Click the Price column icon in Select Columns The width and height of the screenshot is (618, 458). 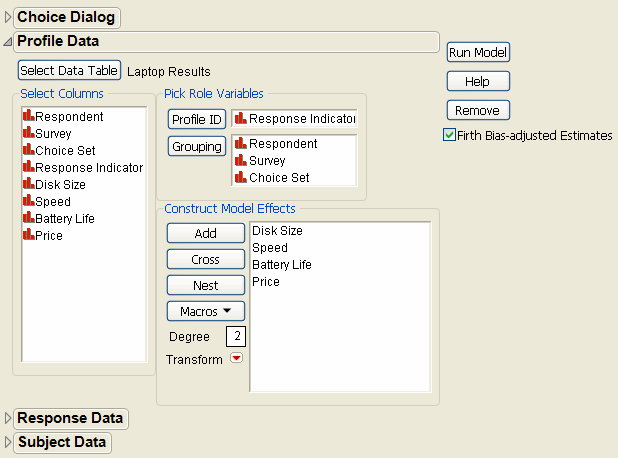[x=28, y=236]
